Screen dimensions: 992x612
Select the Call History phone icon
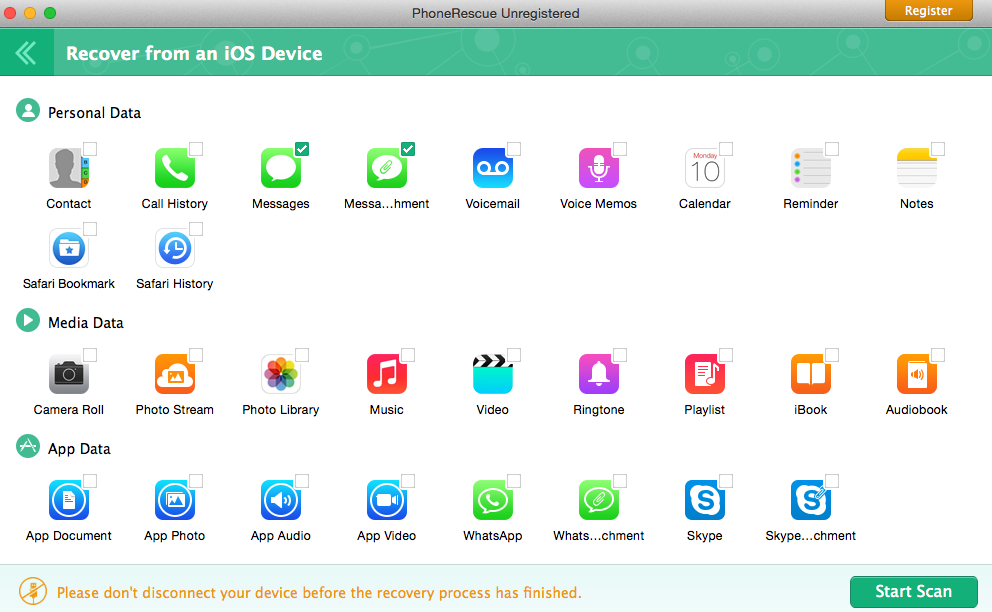(175, 168)
